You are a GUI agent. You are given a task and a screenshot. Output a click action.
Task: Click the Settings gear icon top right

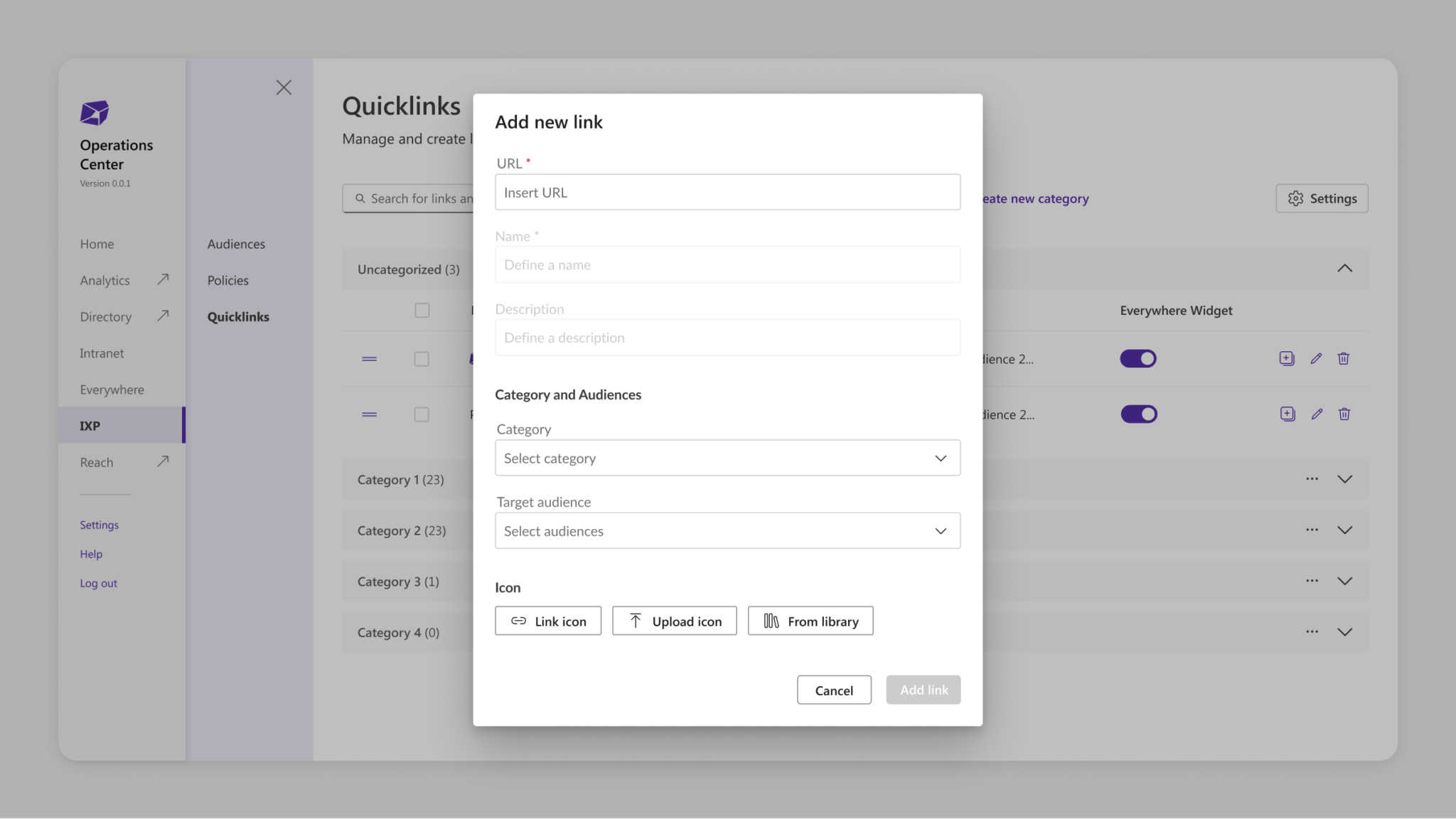[x=1296, y=198]
